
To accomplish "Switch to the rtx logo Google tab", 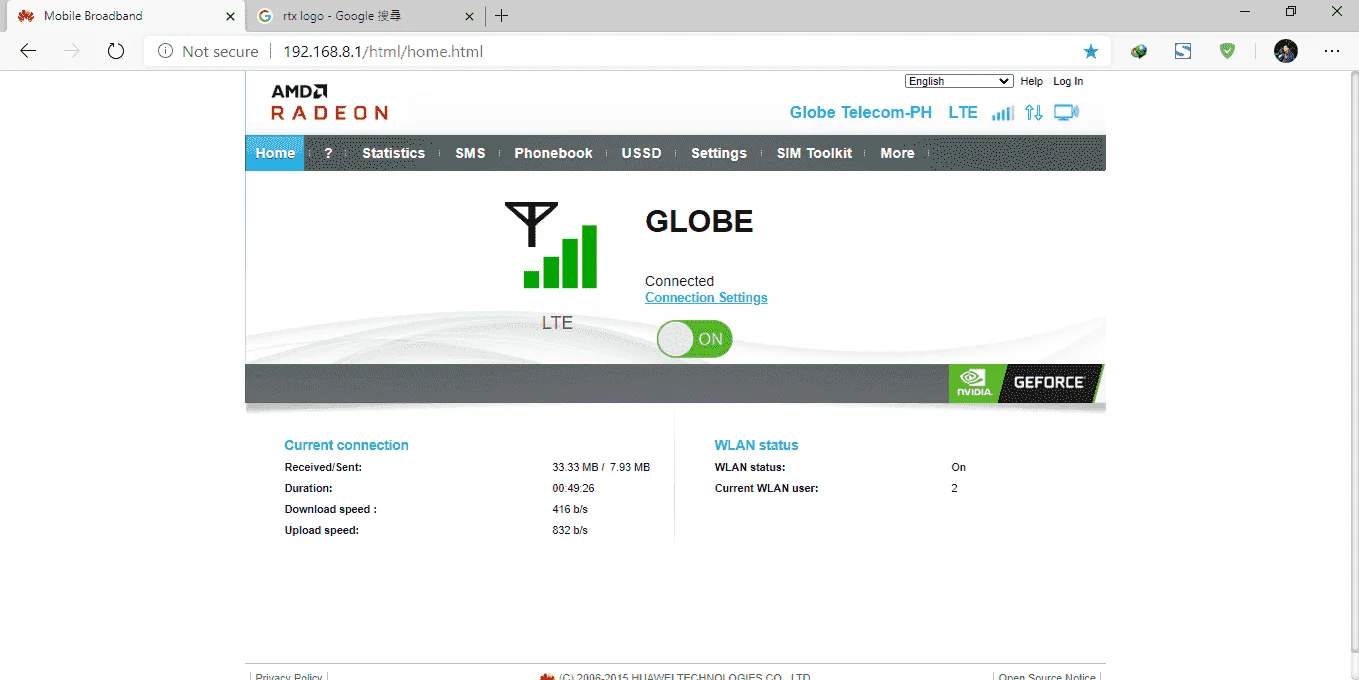I will click(364, 16).
